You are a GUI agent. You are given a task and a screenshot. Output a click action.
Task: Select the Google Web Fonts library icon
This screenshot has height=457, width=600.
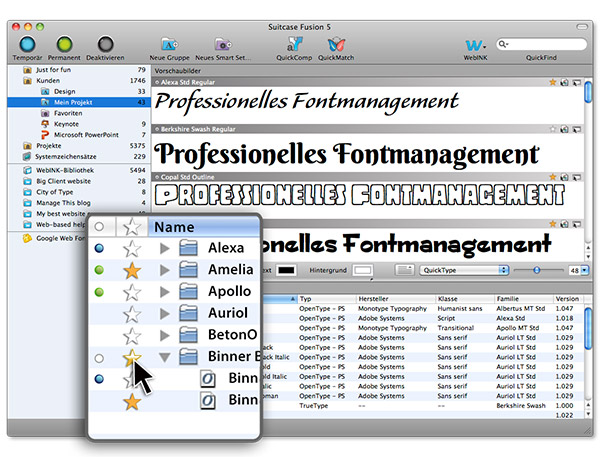(27, 238)
